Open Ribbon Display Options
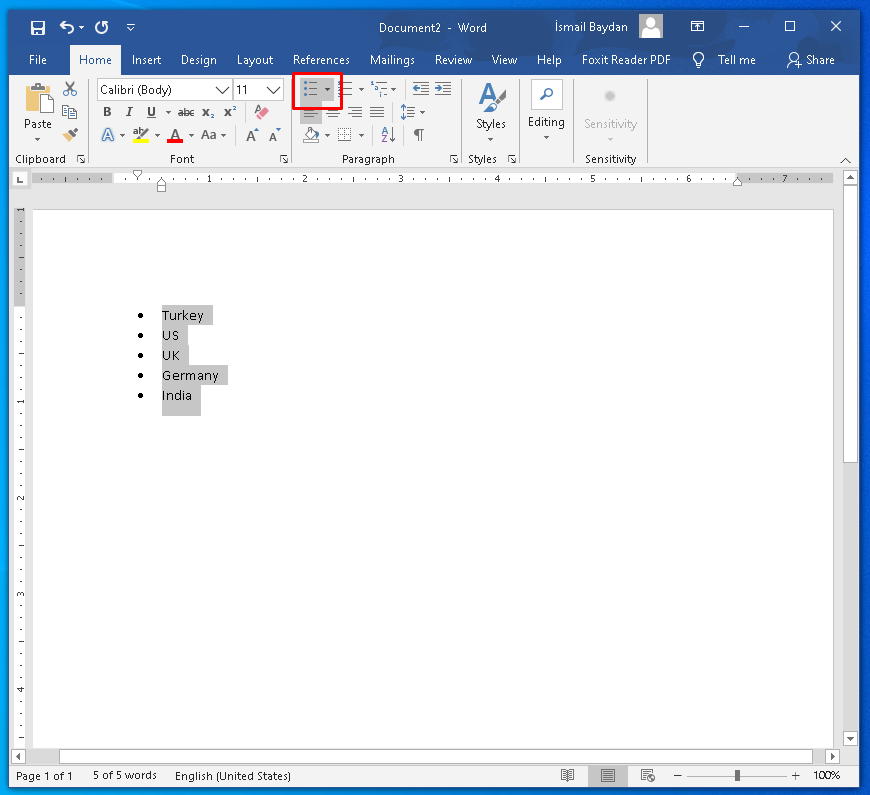The height and width of the screenshot is (795, 870). coord(697,26)
